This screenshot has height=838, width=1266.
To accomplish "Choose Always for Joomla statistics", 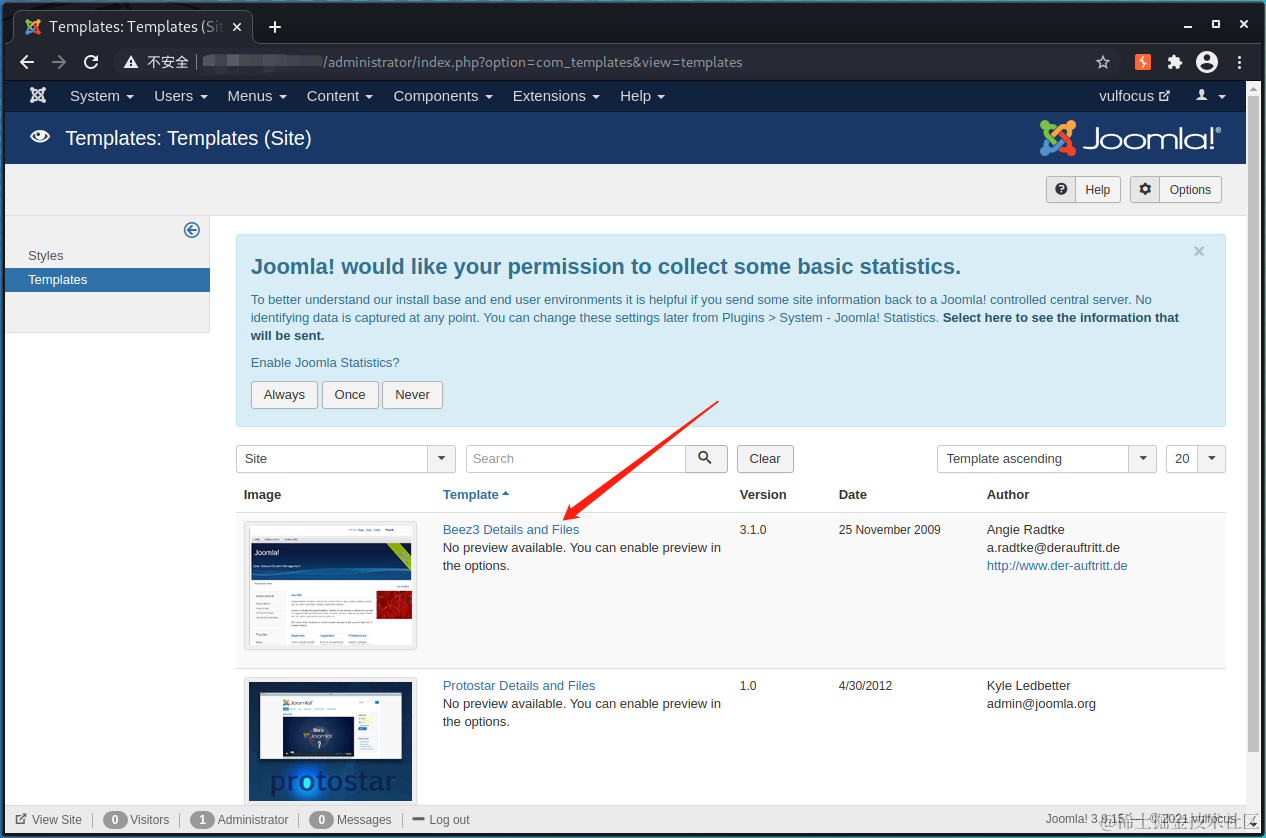I will [284, 395].
